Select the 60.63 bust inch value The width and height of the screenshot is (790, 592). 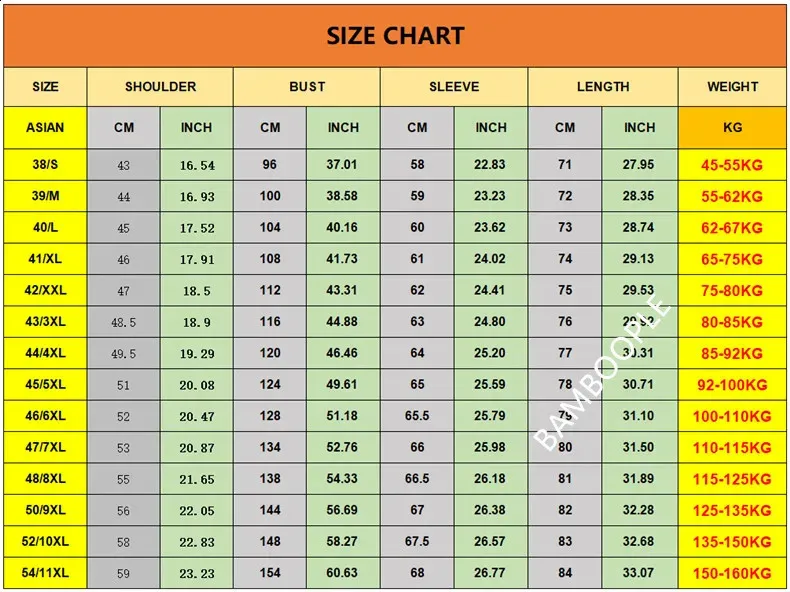[342, 573]
